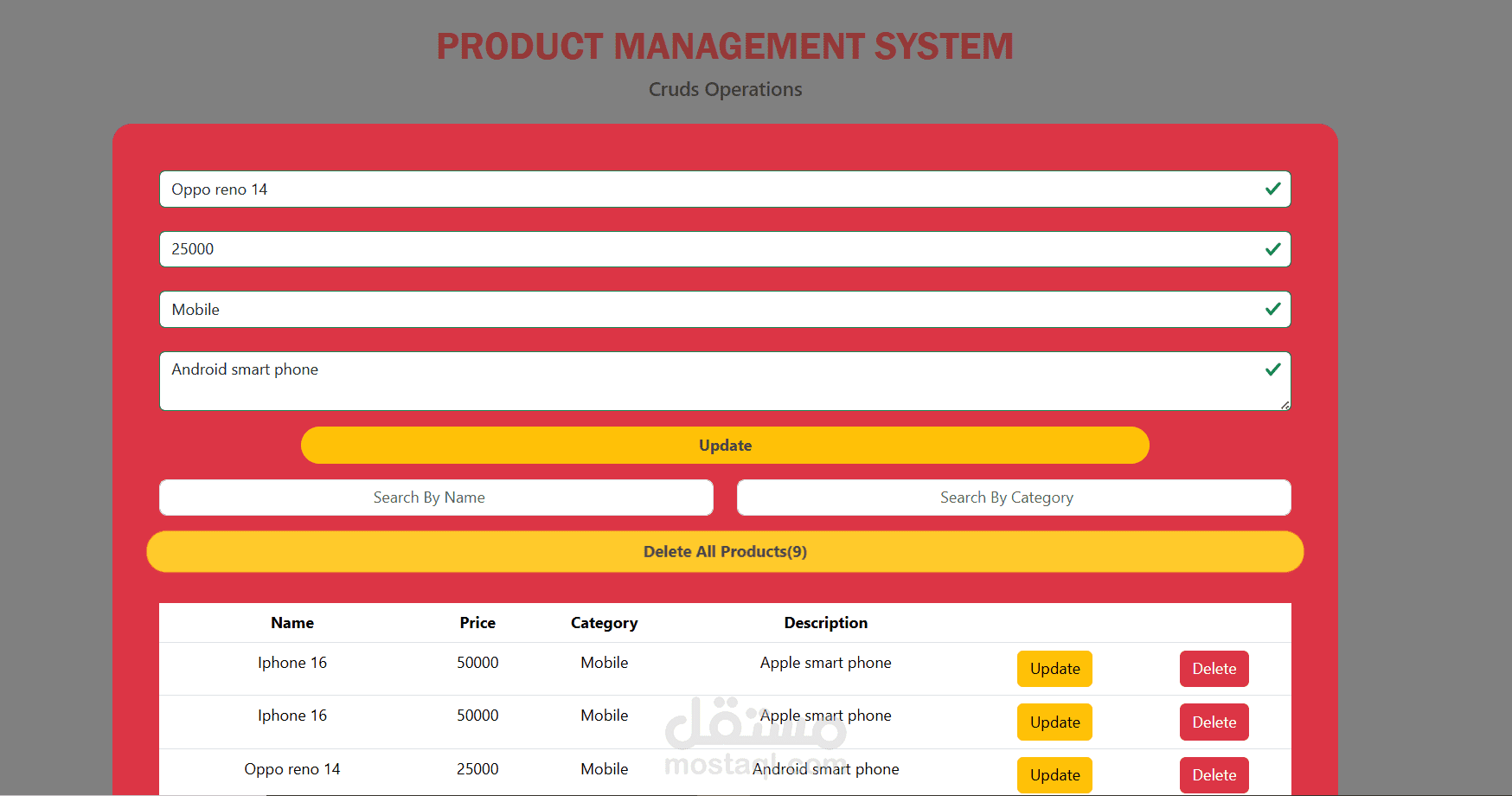Image resolution: width=1512 pixels, height=796 pixels.
Task: Delete the second Iphone 16 row
Action: 1214,722
